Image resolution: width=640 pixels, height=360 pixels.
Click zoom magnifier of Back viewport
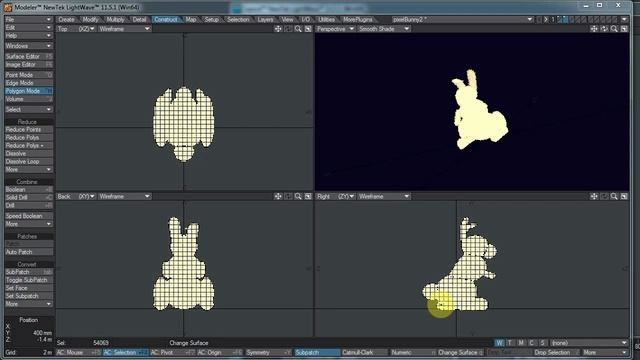298,196
